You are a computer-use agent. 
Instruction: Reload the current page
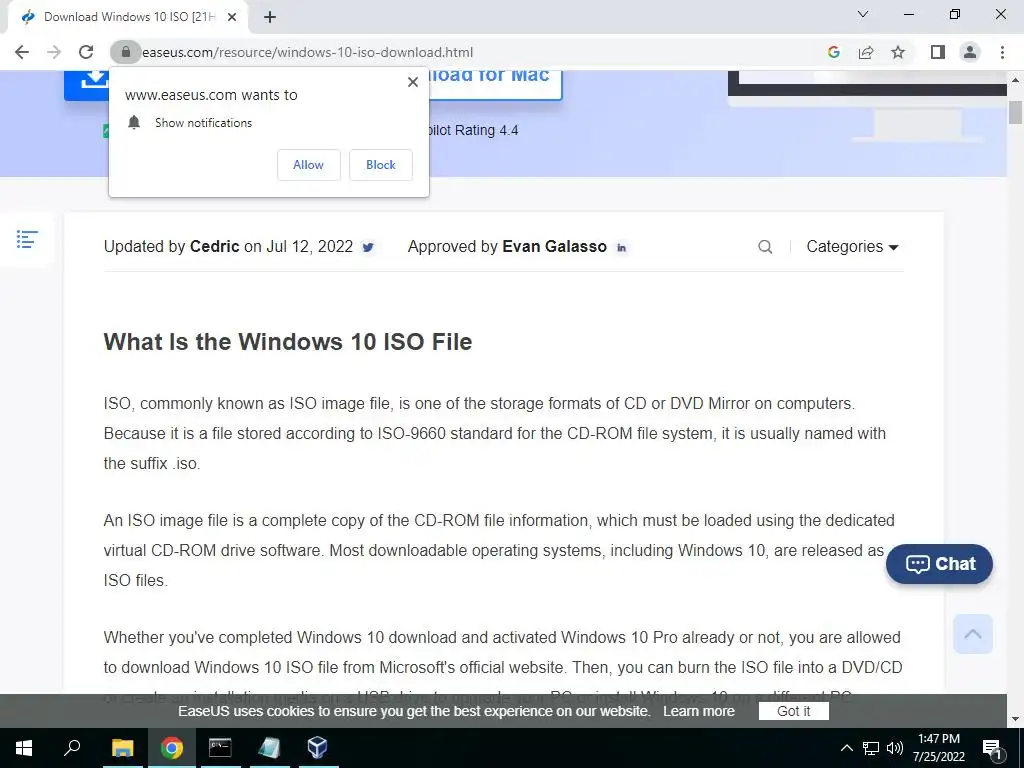pos(86,52)
